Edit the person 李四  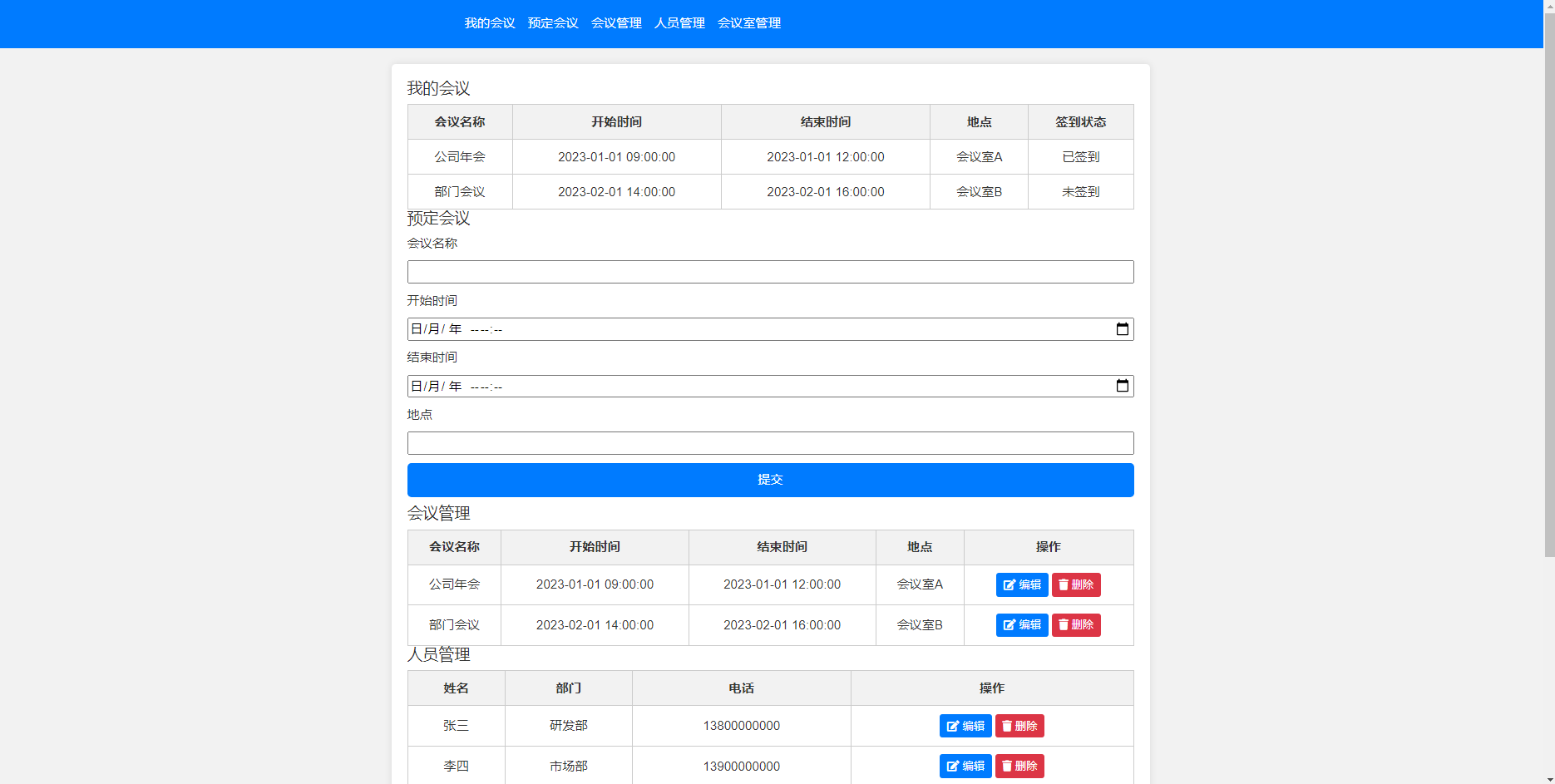[965, 766]
